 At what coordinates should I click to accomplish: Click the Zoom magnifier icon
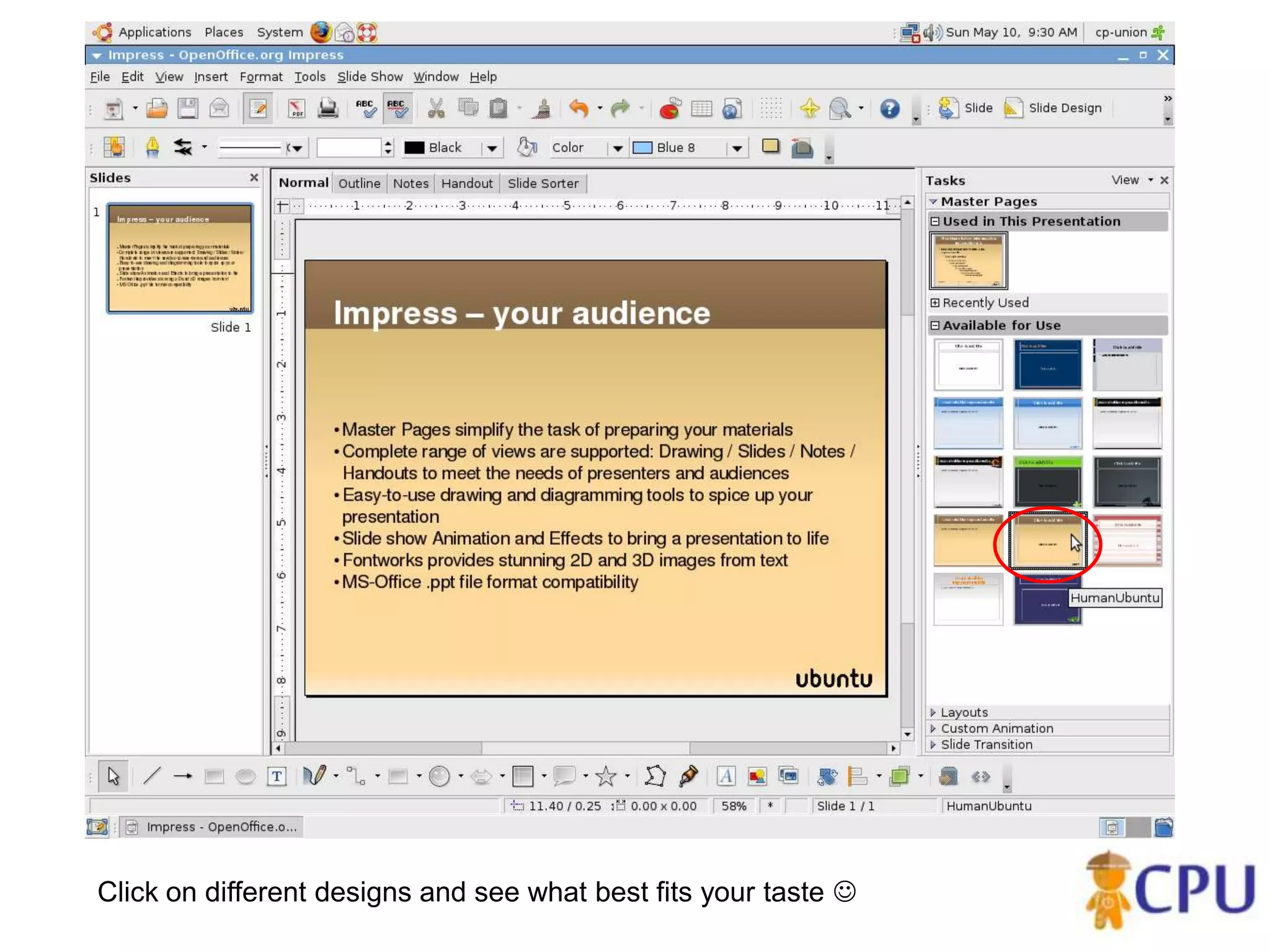[840, 109]
